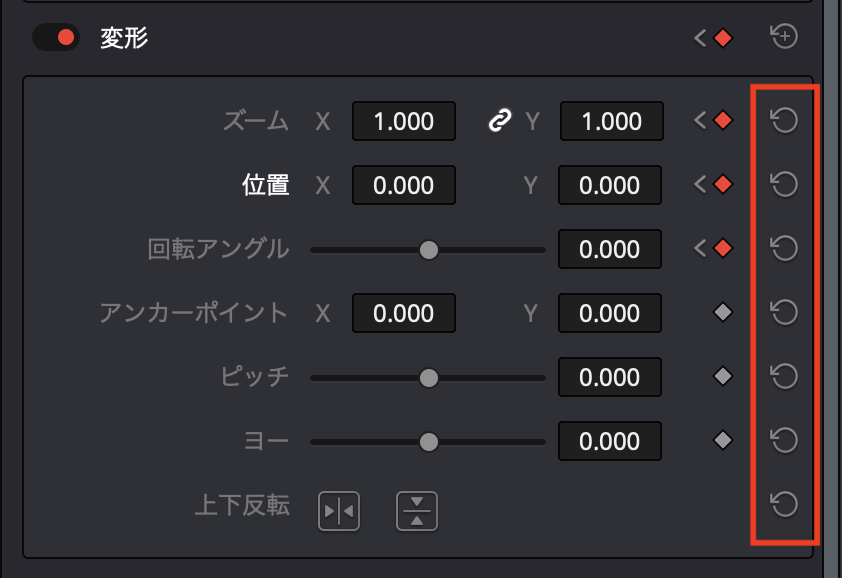Reset the 回転アングル rotation value
Image resolution: width=842 pixels, height=578 pixels.
point(785,248)
